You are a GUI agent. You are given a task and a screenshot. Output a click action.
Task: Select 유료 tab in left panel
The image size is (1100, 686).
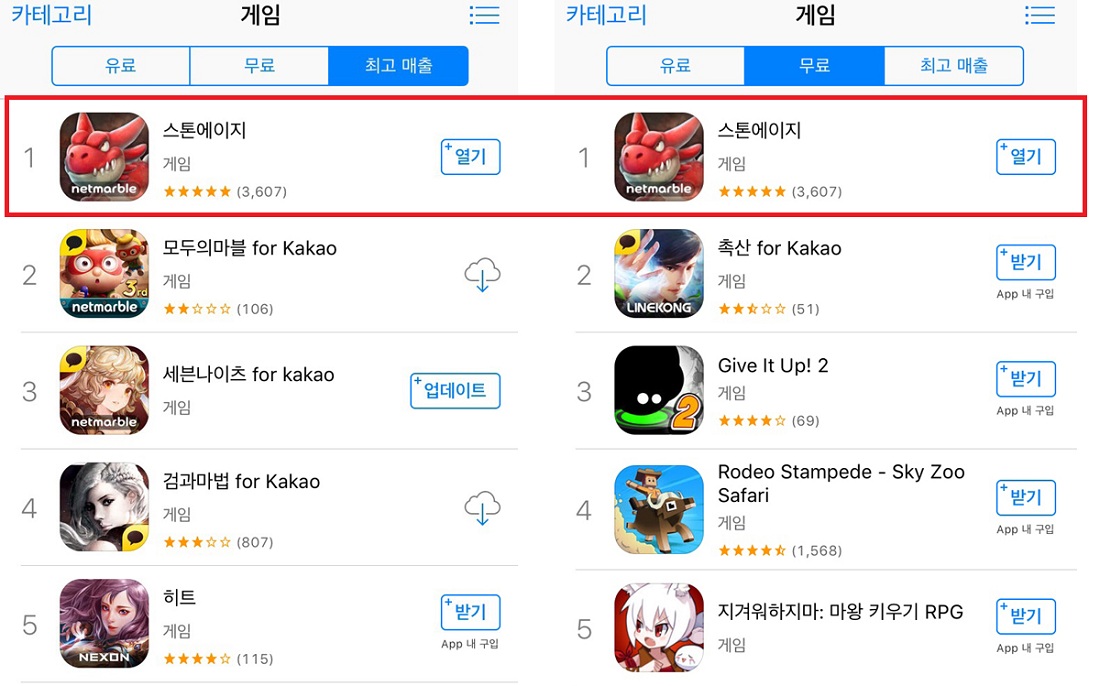pos(121,66)
